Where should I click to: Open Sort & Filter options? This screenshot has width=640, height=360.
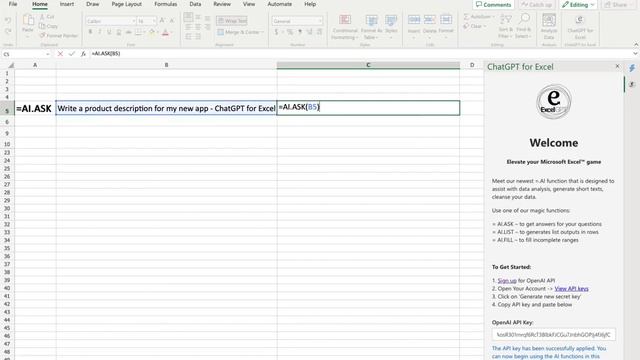(506, 26)
